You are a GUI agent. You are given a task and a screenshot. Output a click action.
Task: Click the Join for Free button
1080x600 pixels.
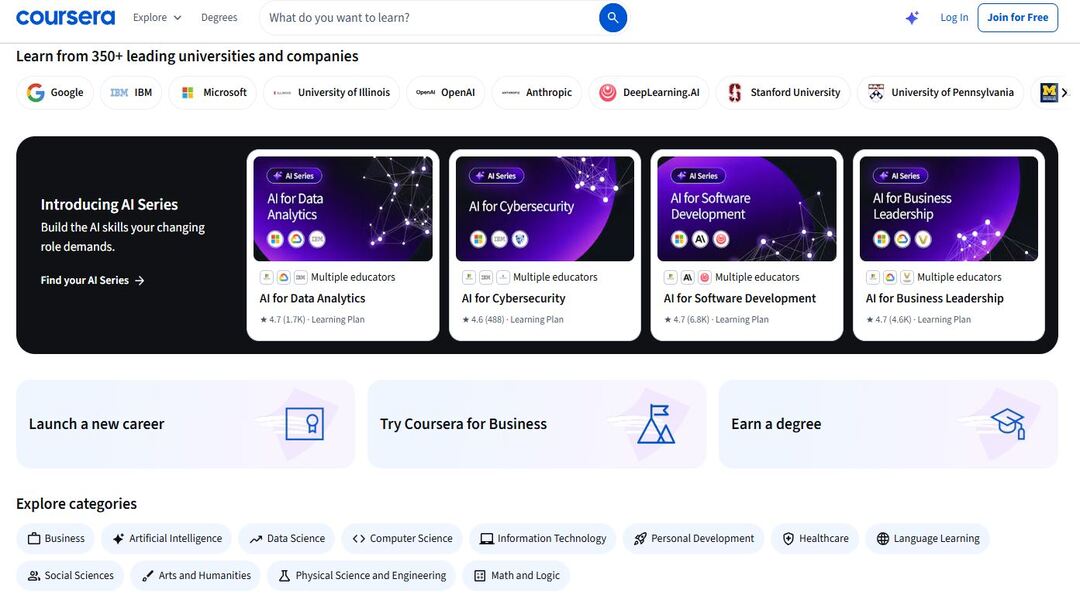[x=1017, y=18]
